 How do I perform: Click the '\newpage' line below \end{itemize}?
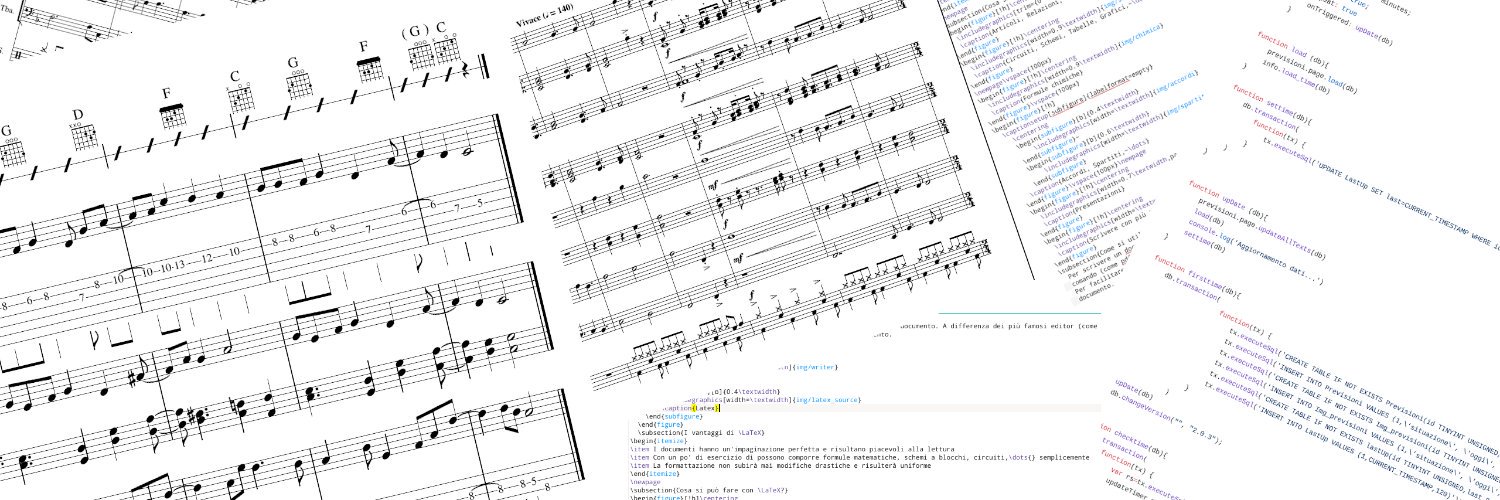[647, 484]
